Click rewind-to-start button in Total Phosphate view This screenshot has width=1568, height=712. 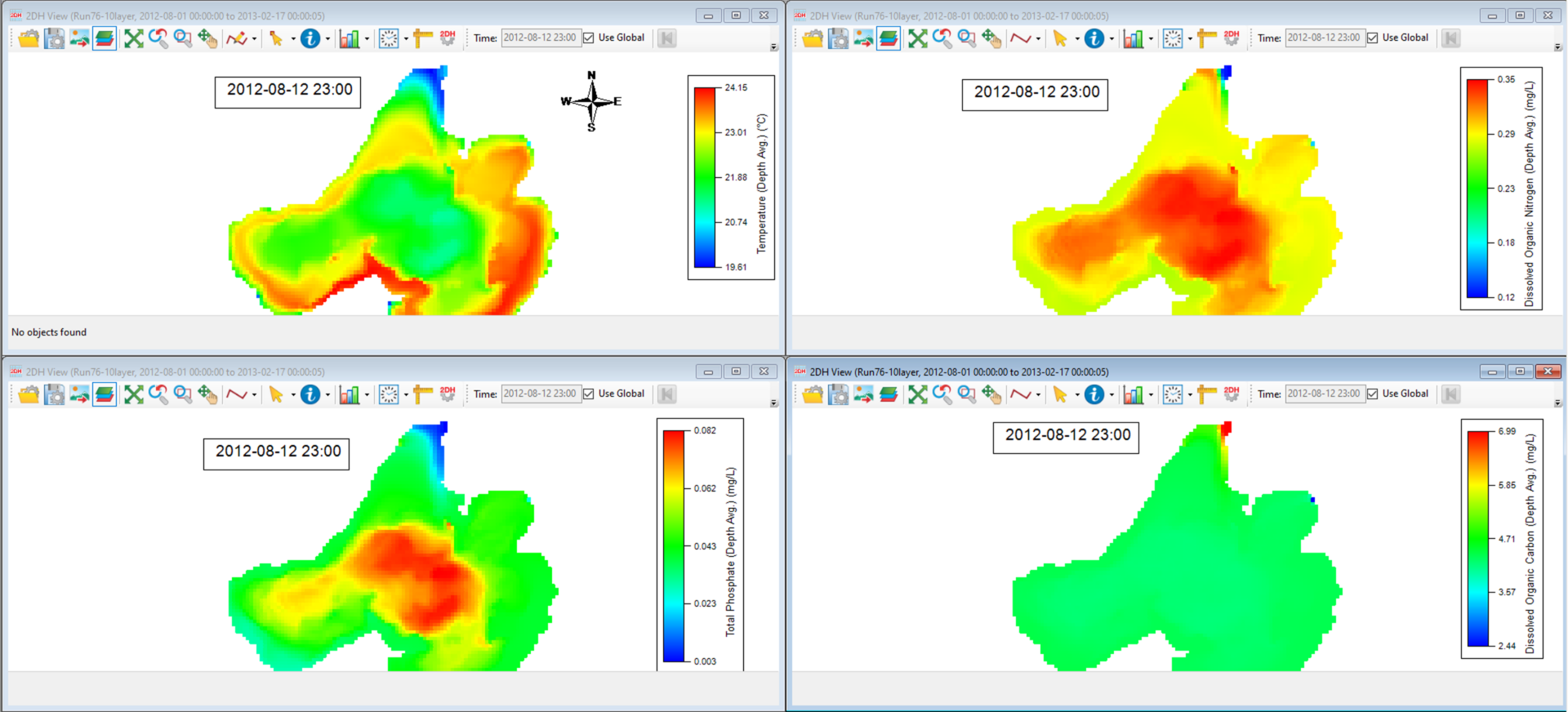click(666, 394)
